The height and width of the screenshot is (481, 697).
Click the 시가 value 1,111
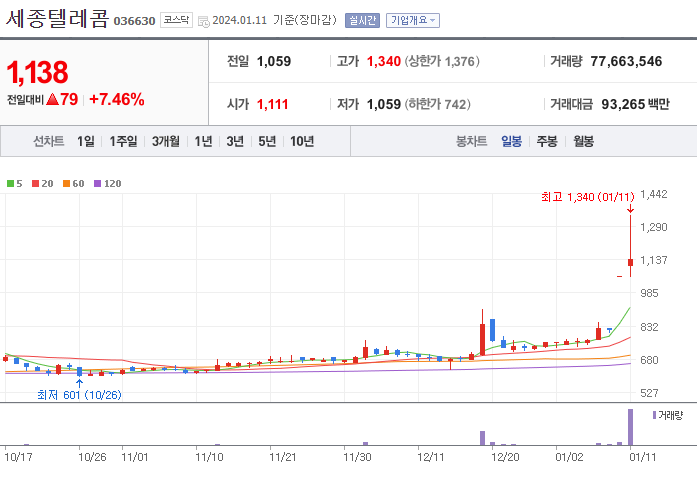pos(272,104)
